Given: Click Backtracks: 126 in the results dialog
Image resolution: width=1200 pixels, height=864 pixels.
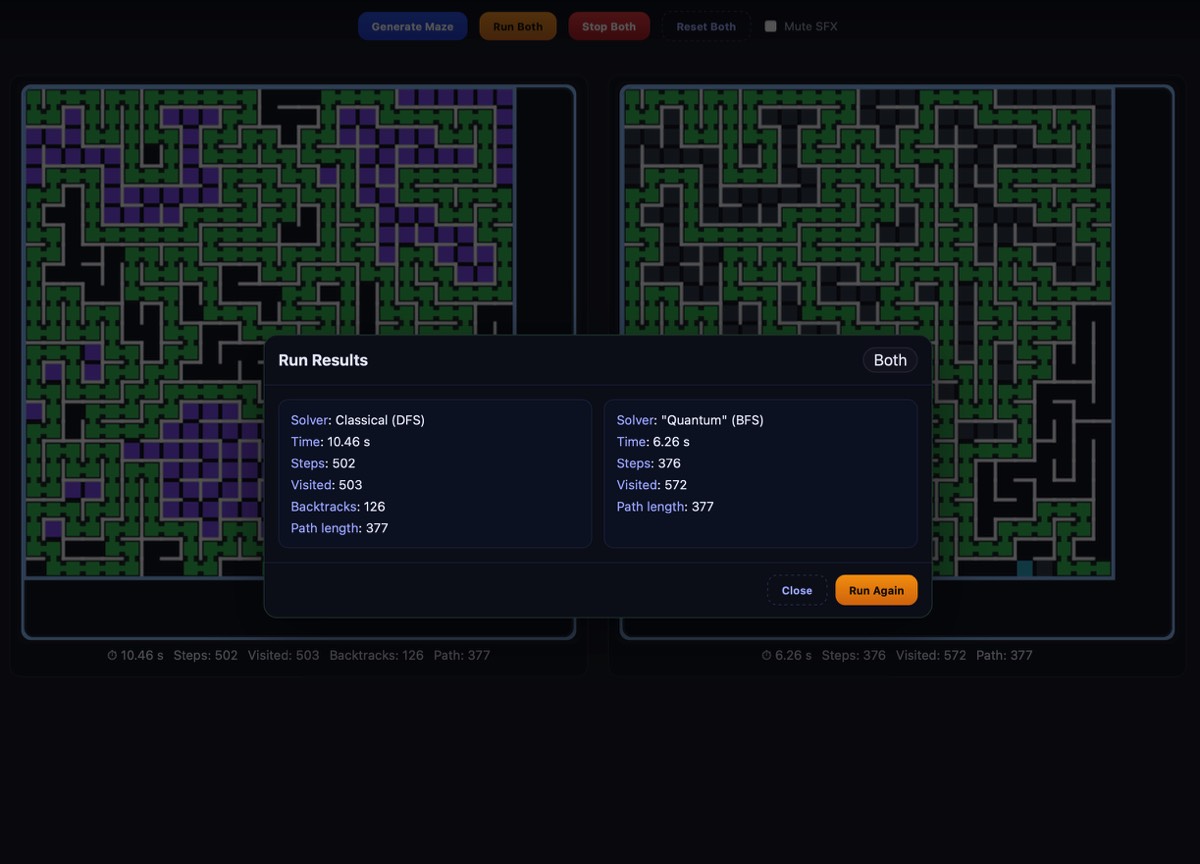Looking at the screenshot, I should pos(338,507).
